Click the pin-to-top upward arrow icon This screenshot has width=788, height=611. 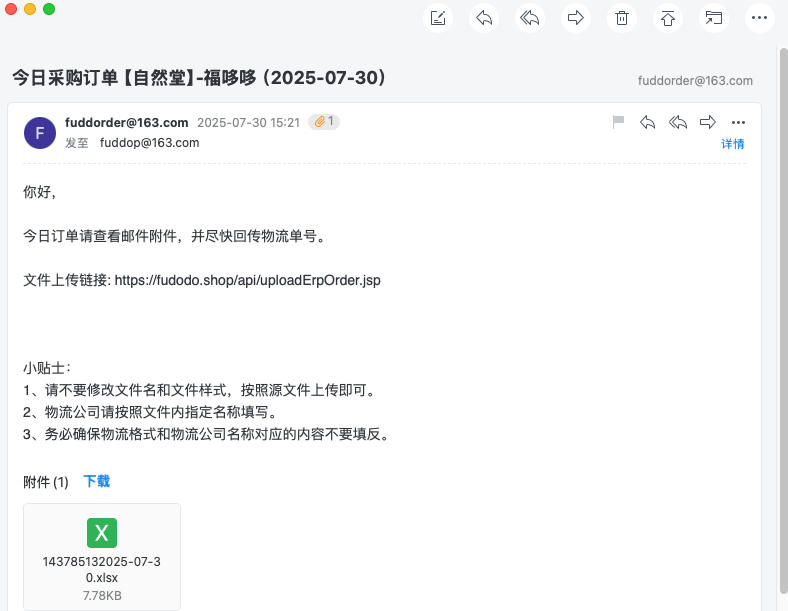[668, 18]
